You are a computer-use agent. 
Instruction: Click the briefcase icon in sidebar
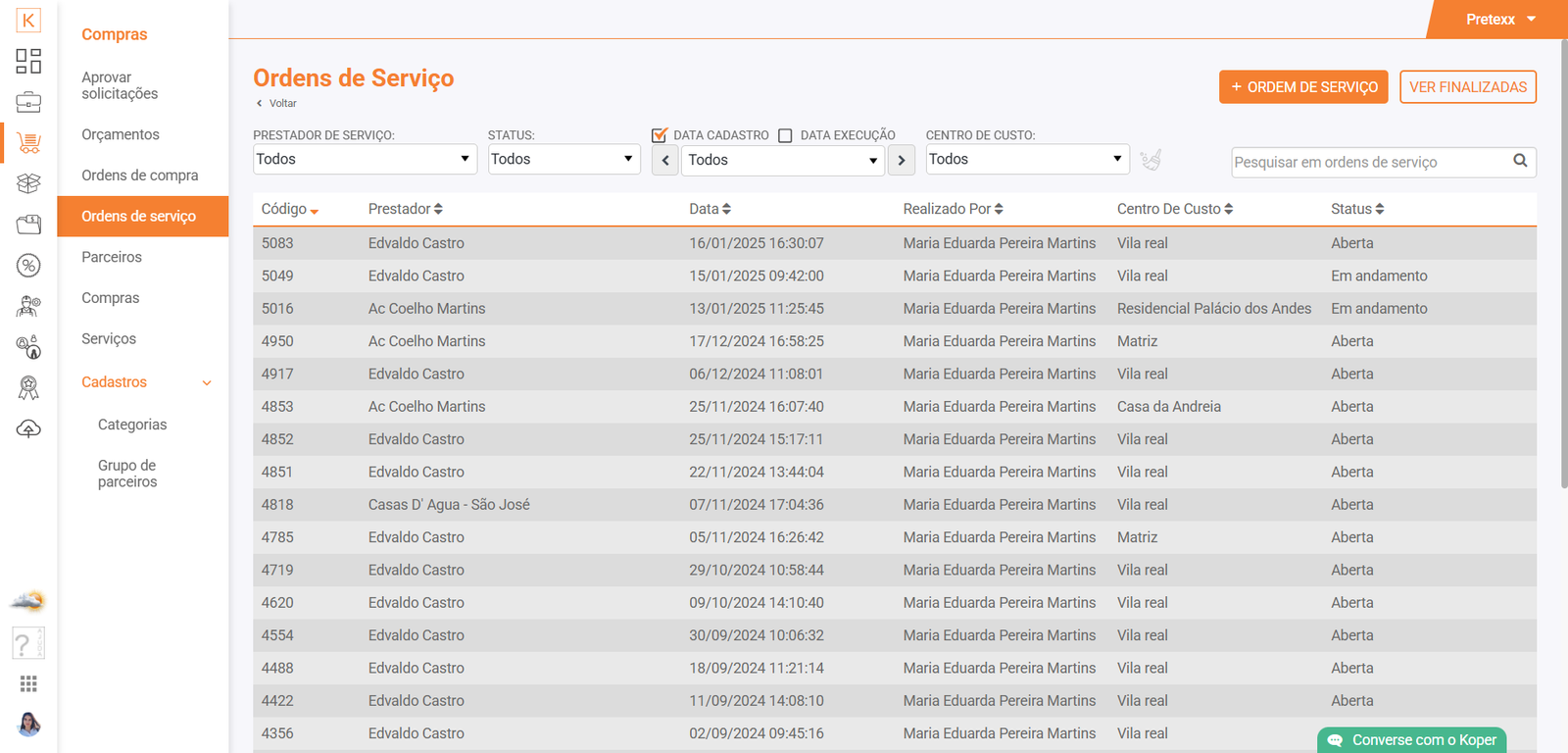tap(28, 102)
